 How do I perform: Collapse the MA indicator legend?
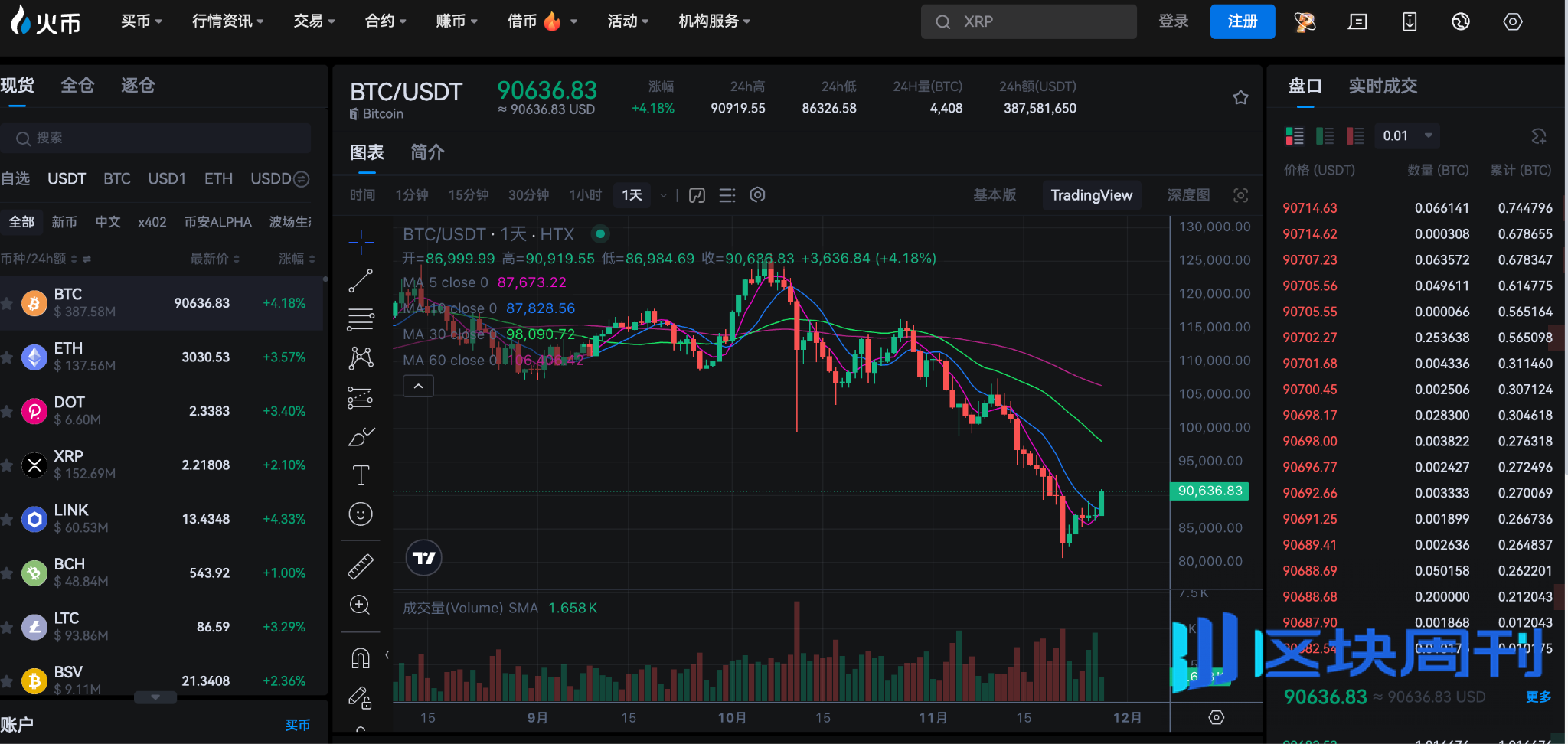point(418,387)
